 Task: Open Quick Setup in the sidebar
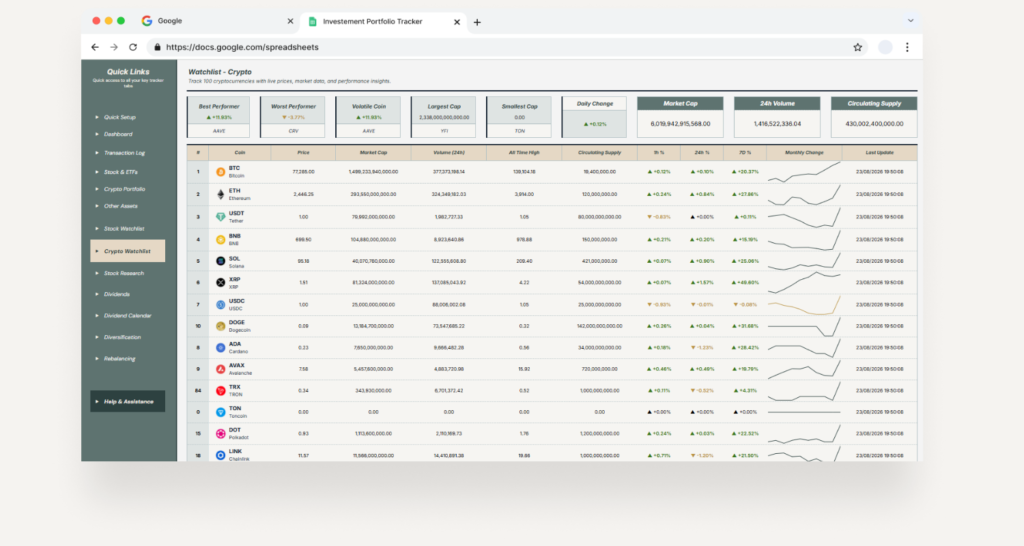(x=120, y=118)
